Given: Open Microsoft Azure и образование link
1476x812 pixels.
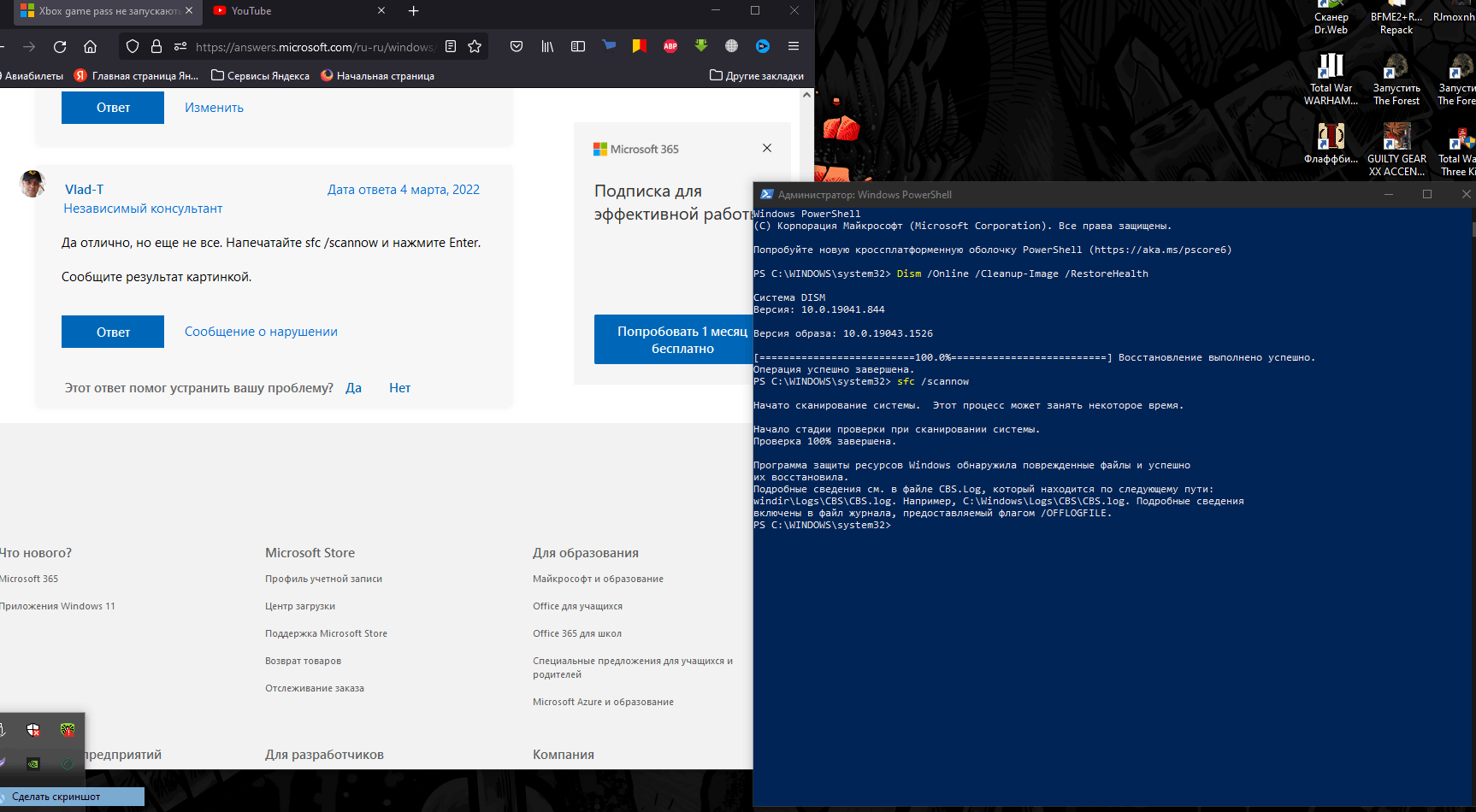Looking at the screenshot, I should pyautogui.click(x=603, y=702).
